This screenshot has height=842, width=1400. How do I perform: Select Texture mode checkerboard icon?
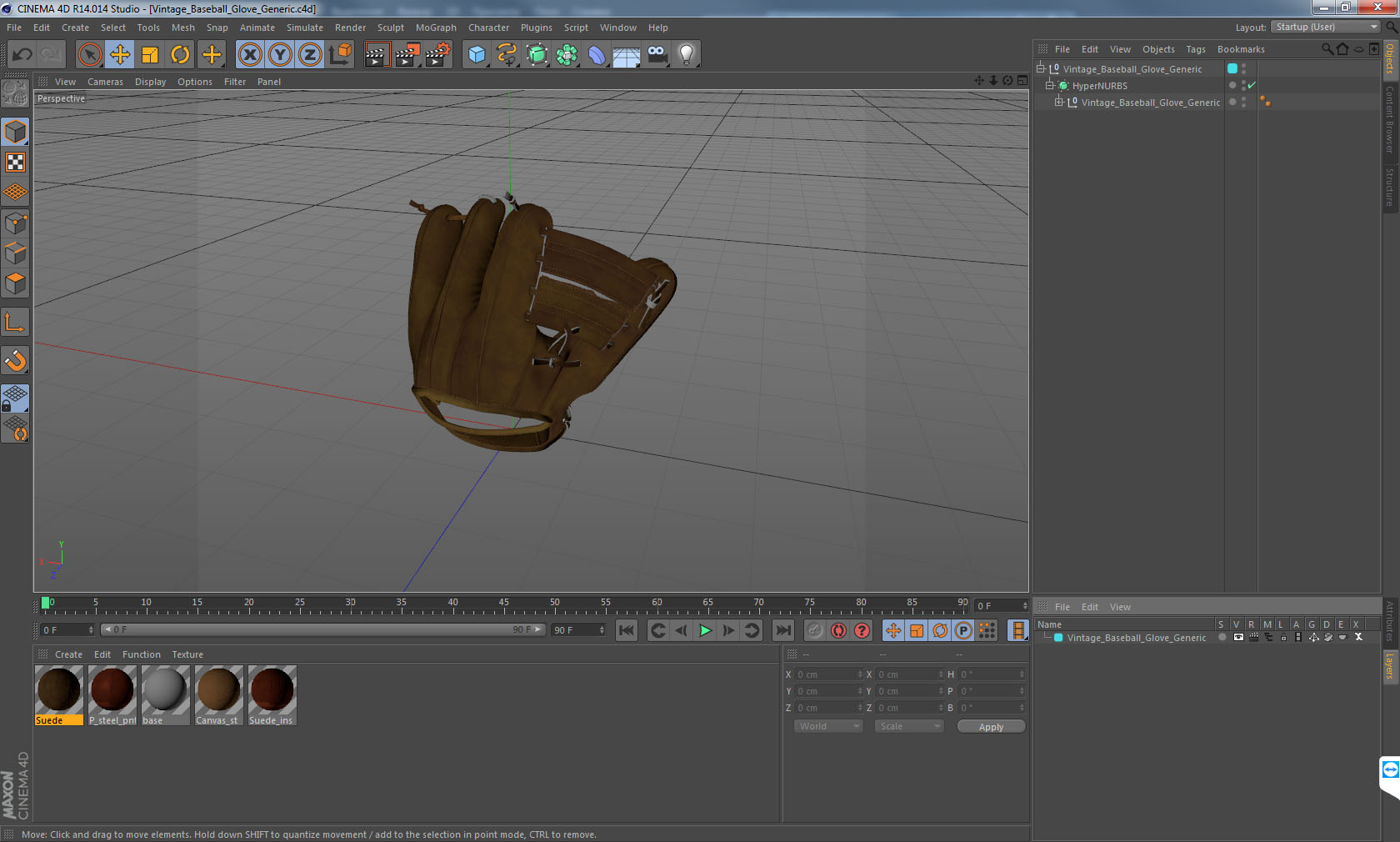(x=16, y=162)
